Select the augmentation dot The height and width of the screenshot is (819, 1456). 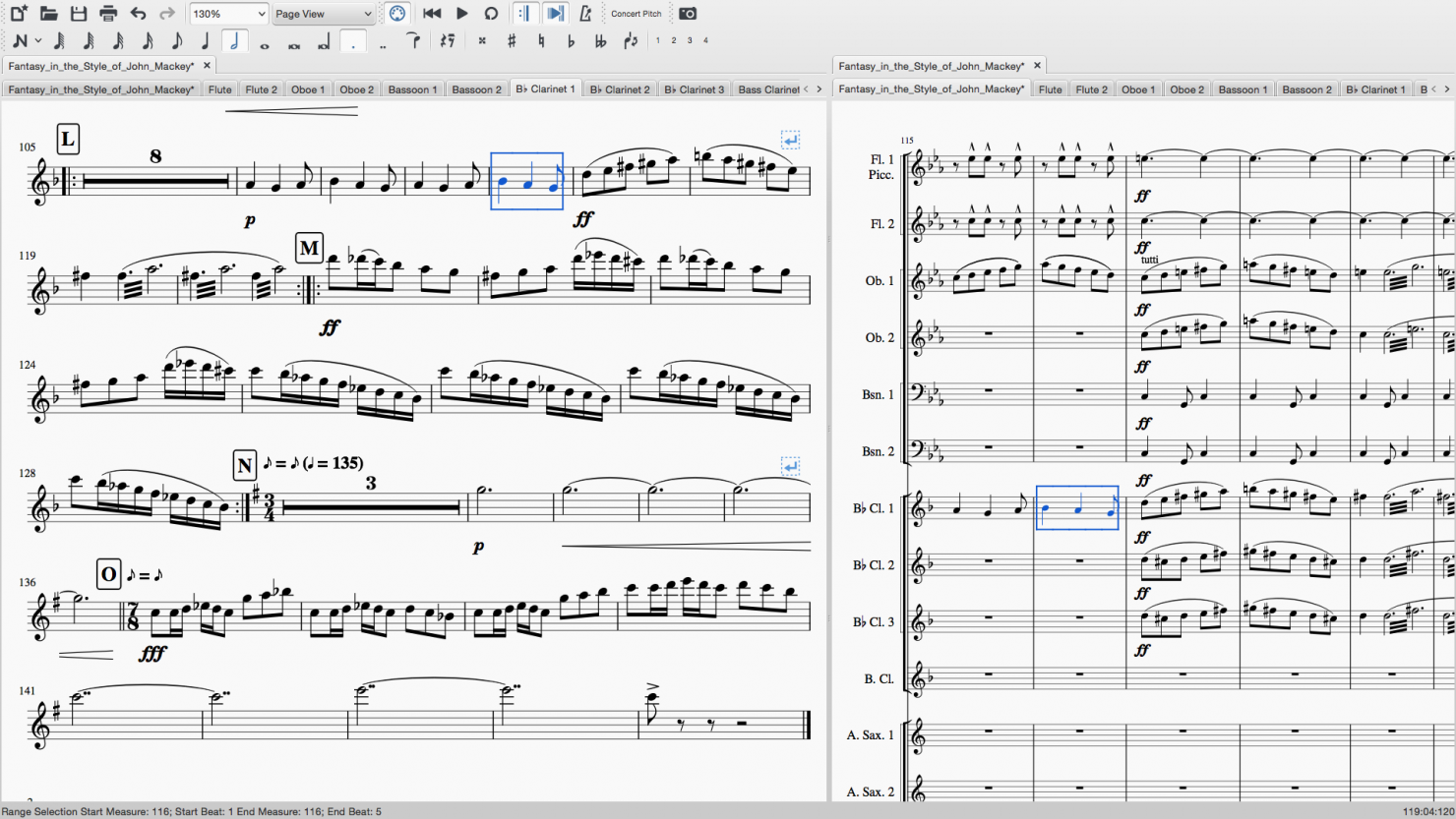point(353,41)
